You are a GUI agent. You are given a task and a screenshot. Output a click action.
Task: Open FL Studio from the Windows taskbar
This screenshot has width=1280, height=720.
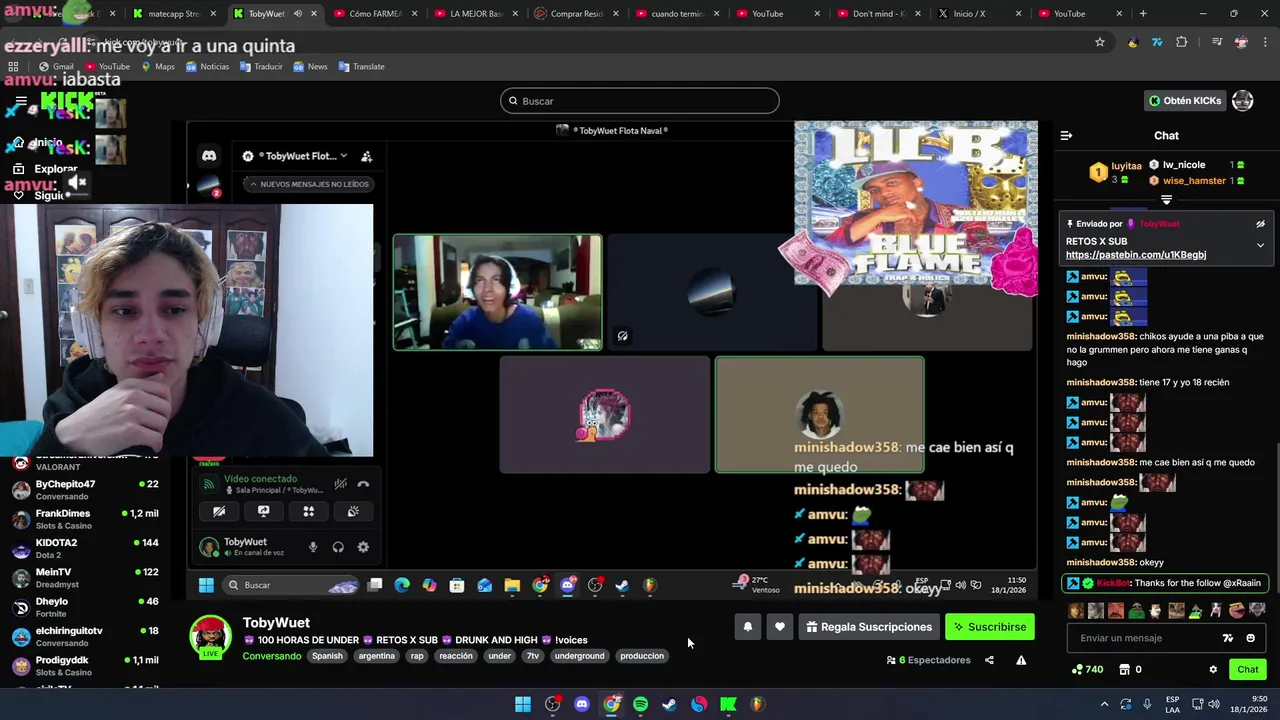pyautogui.click(x=757, y=704)
